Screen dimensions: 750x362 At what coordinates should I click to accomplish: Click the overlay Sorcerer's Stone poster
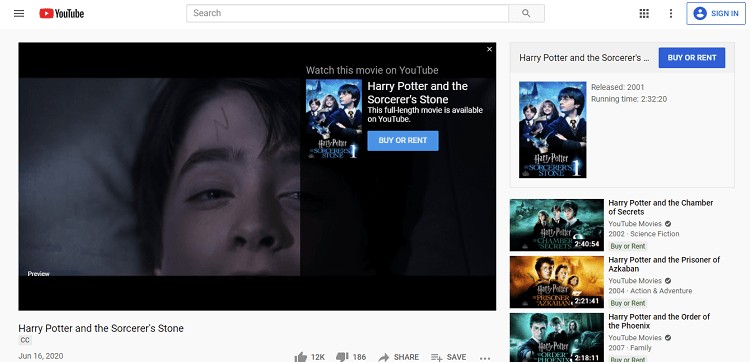point(334,119)
